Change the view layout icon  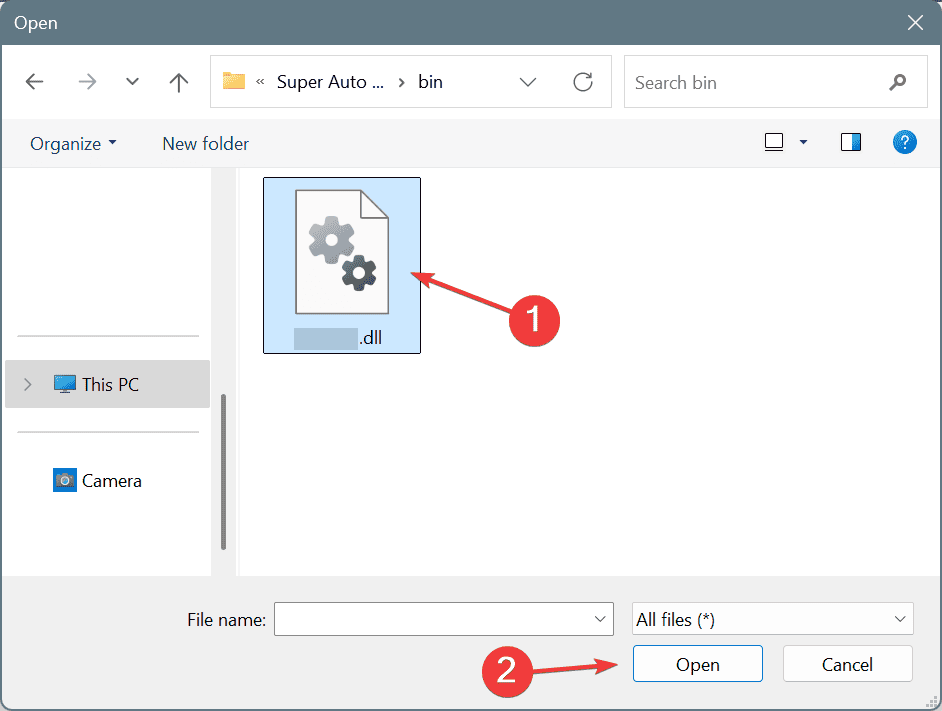pos(774,142)
